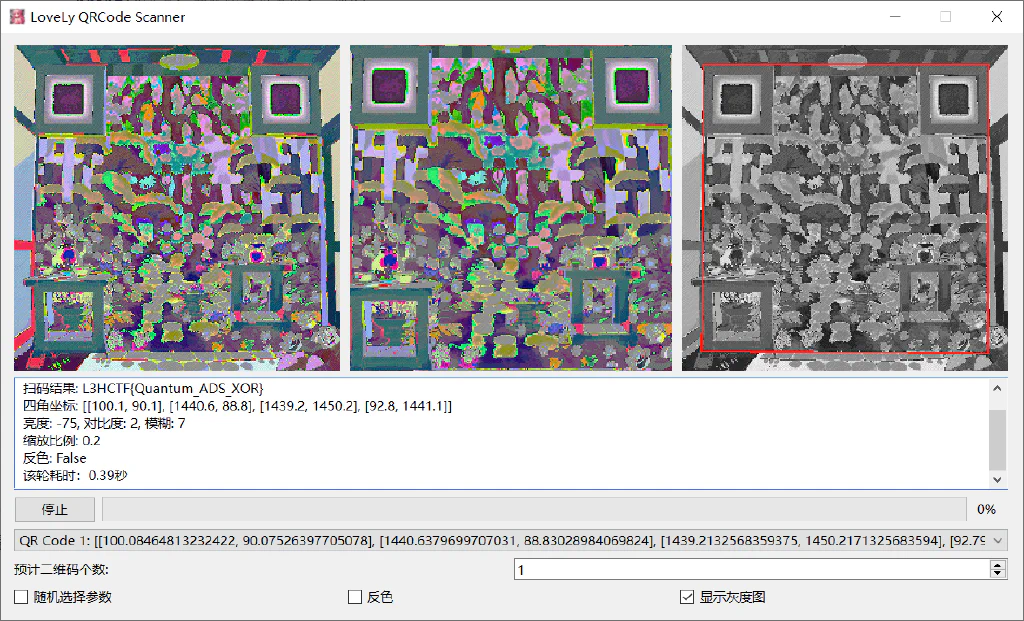Toggle the 反色 invert color checkbox
This screenshot has height=621, width=1024.
pyautogui.click(x=355, y=597)
